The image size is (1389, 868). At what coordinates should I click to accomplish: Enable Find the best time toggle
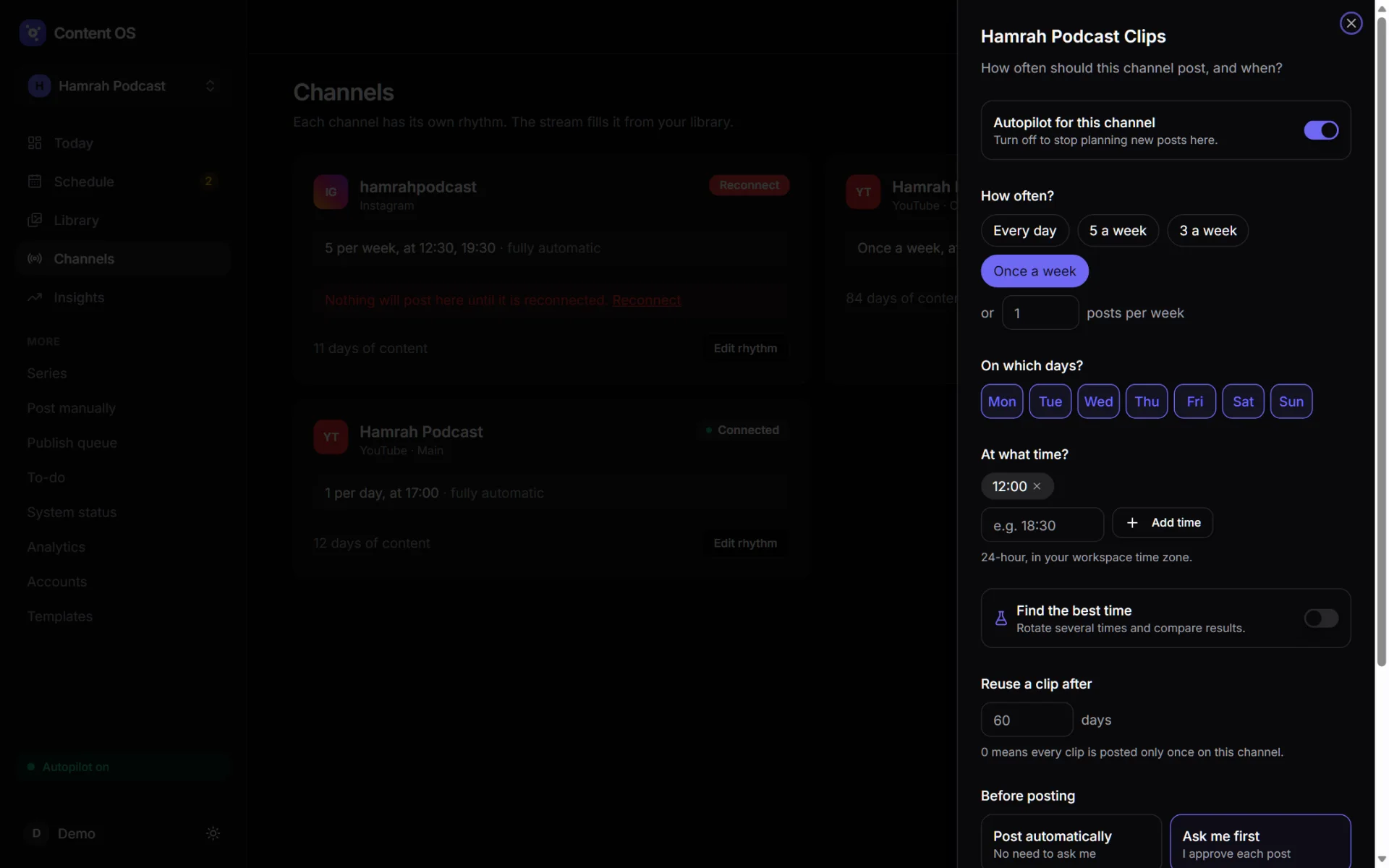point(1321,618)
